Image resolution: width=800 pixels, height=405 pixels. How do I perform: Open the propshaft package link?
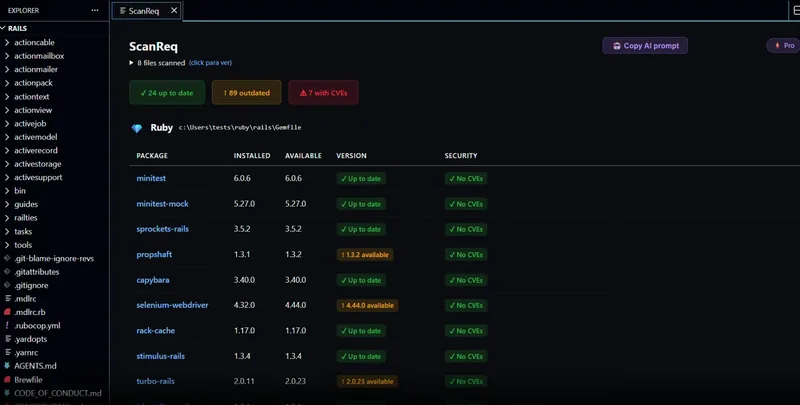(154, 255)
